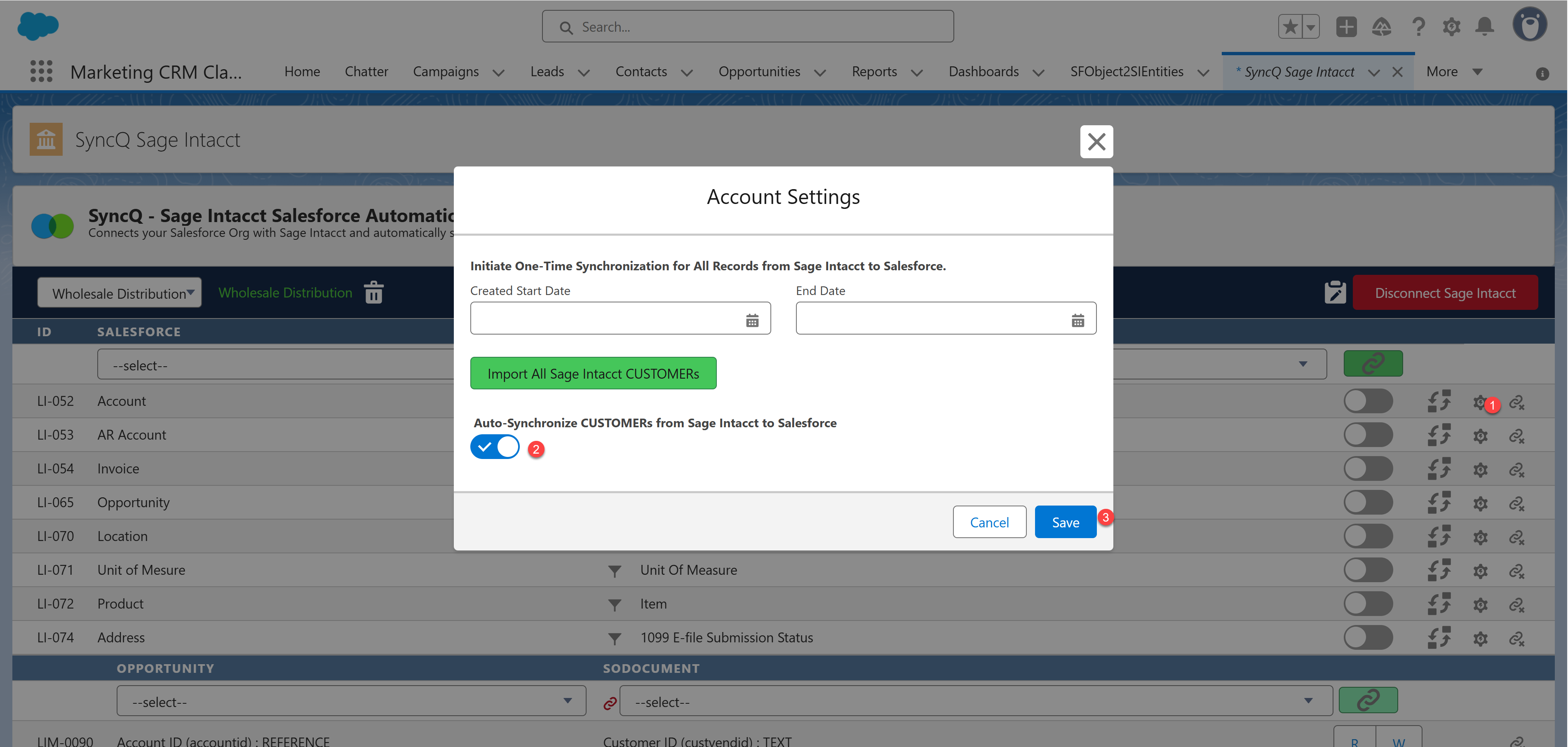Click unlink icon for Account row
The width and height of the screenshot is (1568, 747).
(1516, 402)
